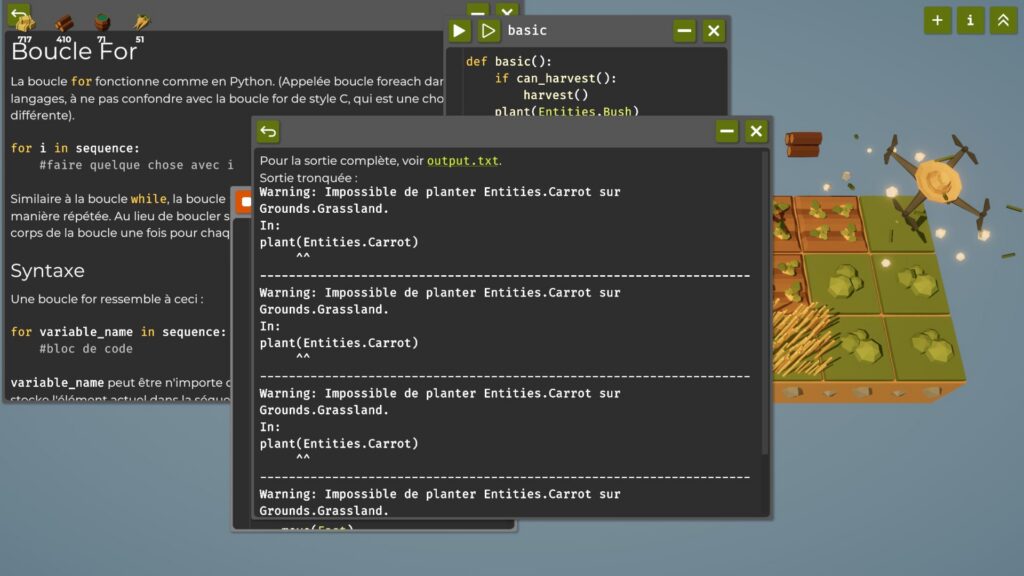Close the basic code editor window
This screenshot has width=1024, height=576.
713,31
